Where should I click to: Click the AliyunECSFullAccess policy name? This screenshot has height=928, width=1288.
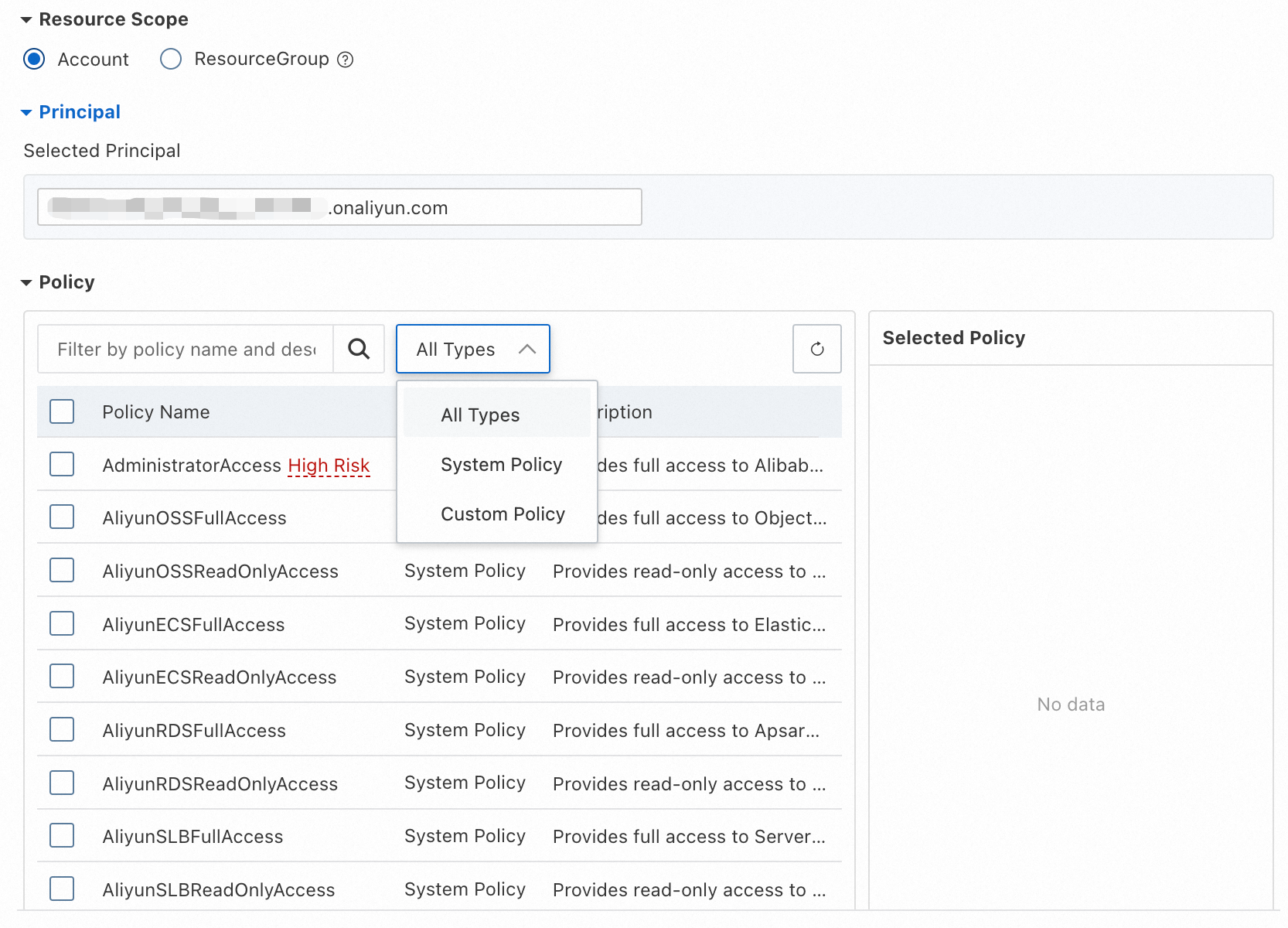point(193,625)
